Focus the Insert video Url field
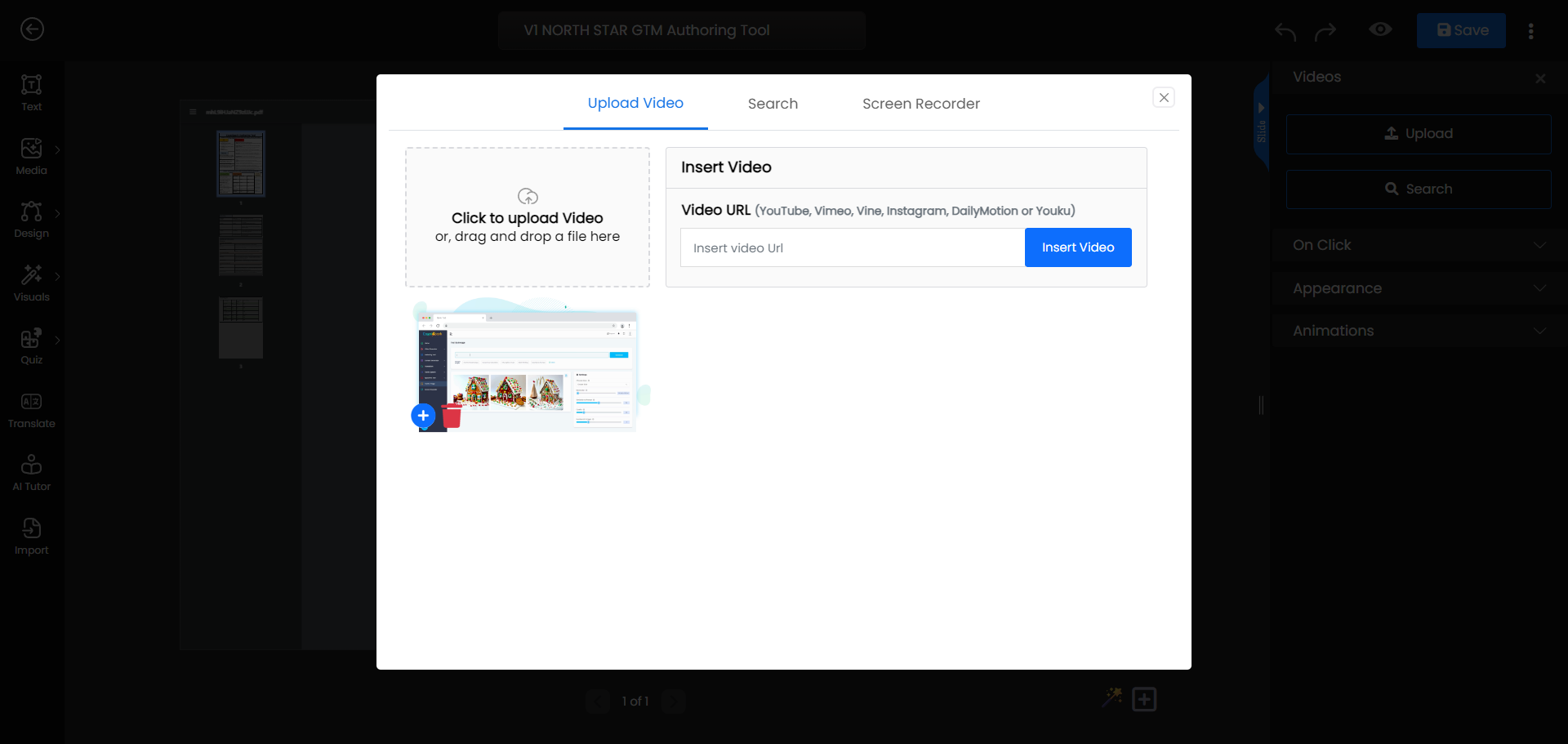Screen dimensions: 1568x744 click(x=853, y=247)
